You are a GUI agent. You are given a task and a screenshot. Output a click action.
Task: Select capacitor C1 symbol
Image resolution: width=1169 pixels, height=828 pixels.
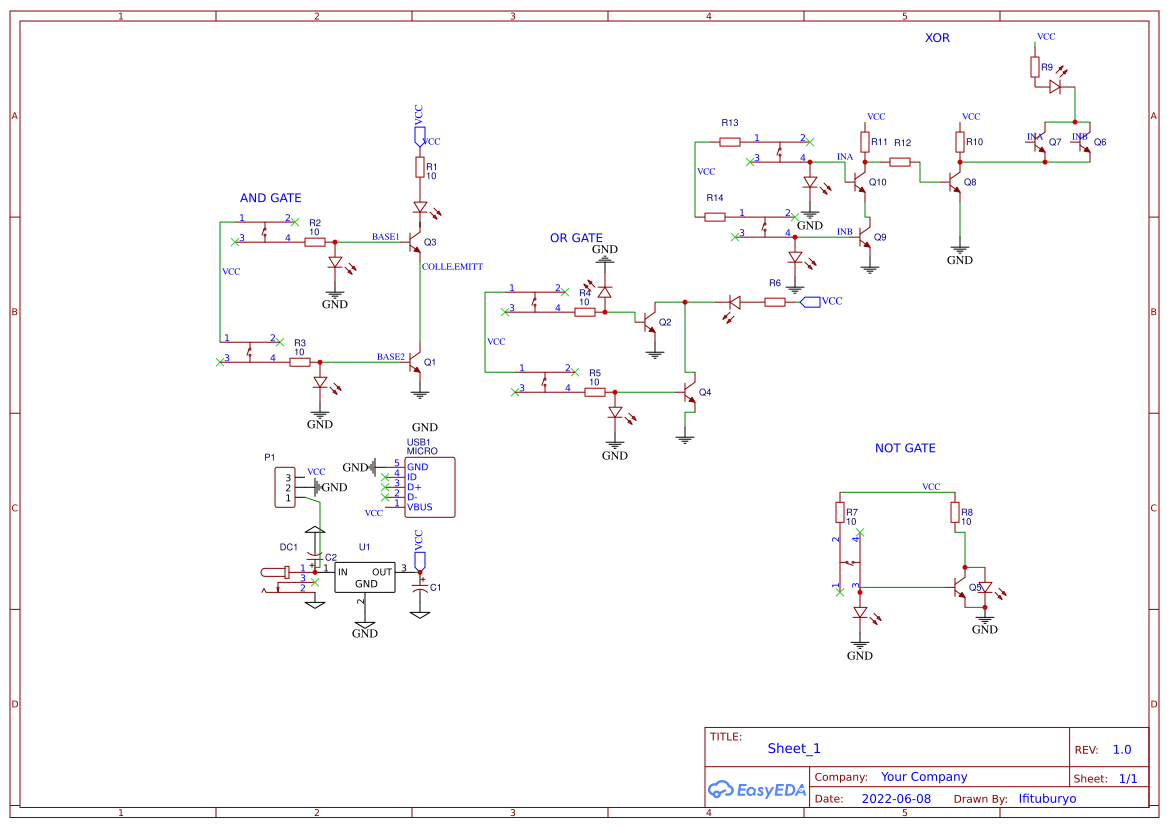click(x=420, y=587)
